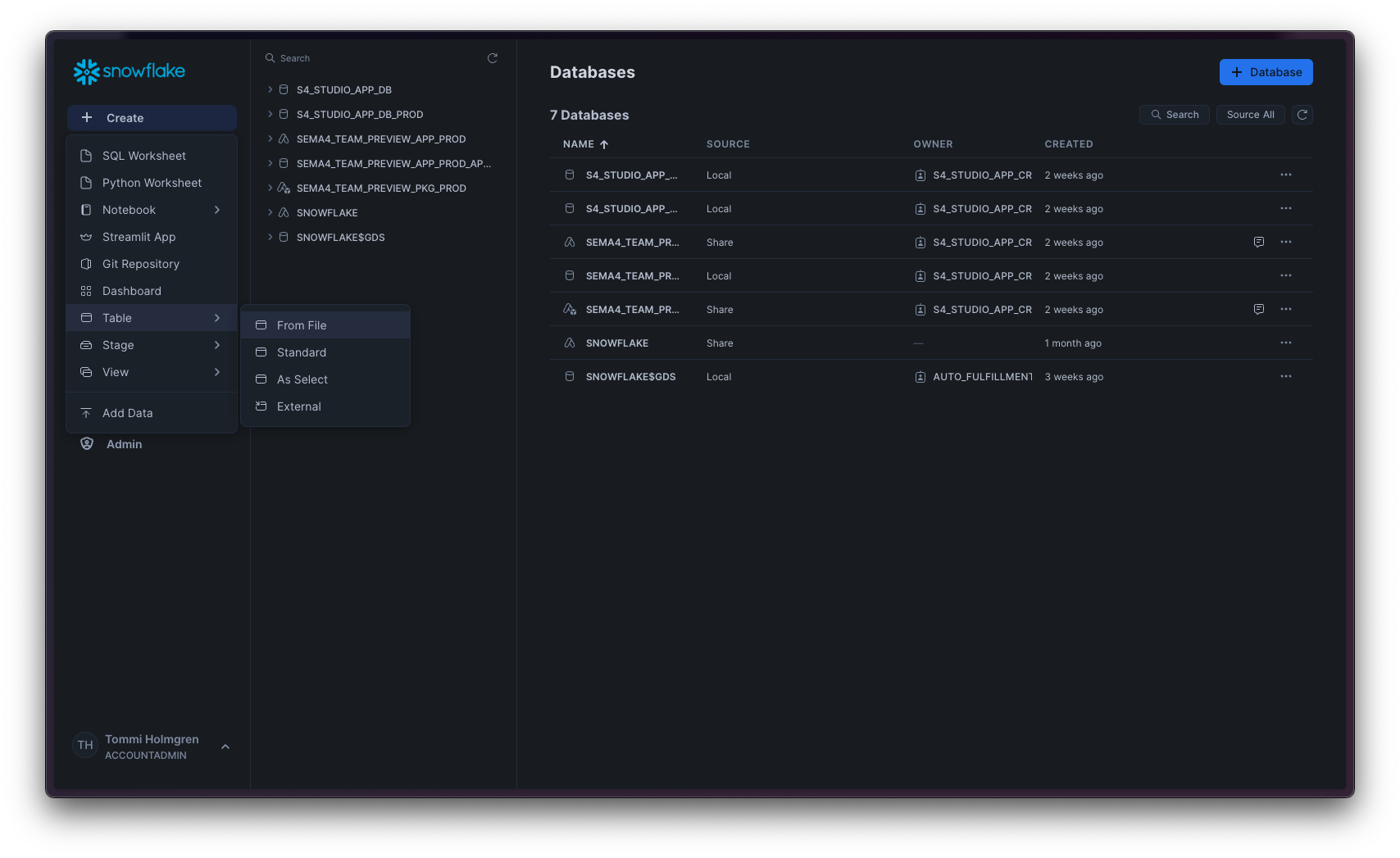The image size is (1400, 858).
Task: Open Tommi Holmgren account menu chevron
Action: pos(225,747)
